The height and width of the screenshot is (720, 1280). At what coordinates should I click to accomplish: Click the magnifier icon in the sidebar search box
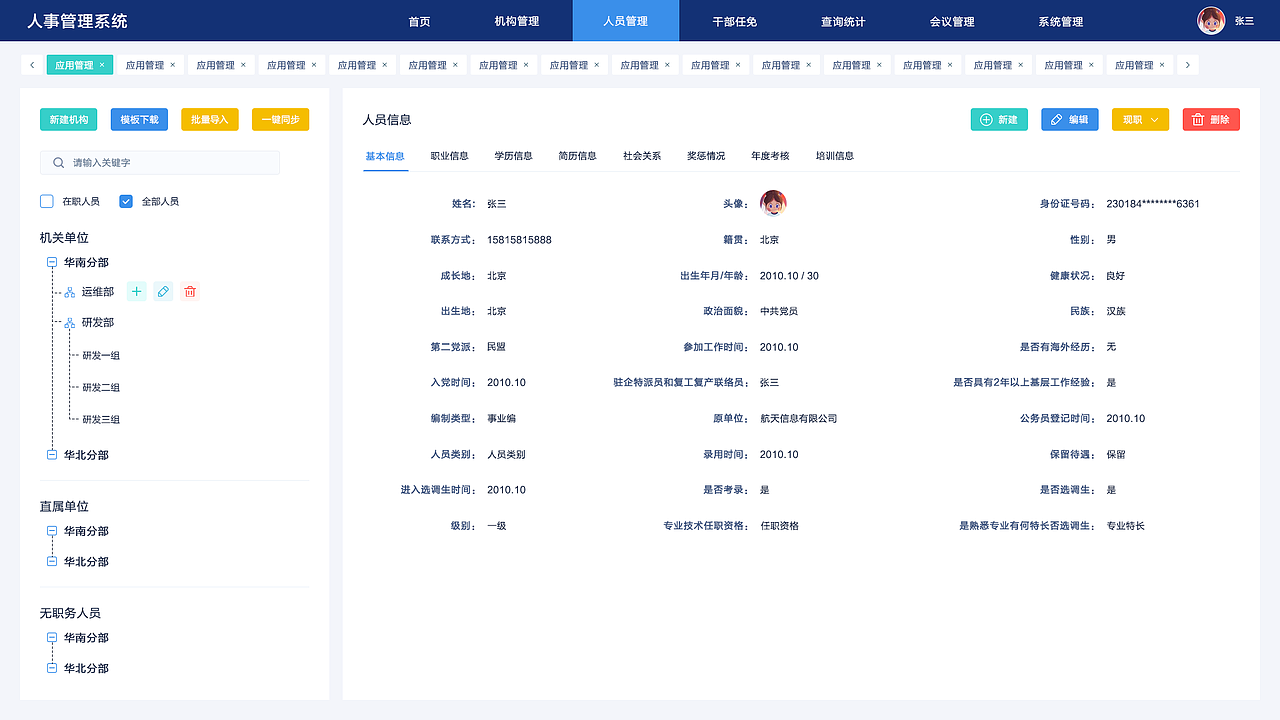coord(58,161)
